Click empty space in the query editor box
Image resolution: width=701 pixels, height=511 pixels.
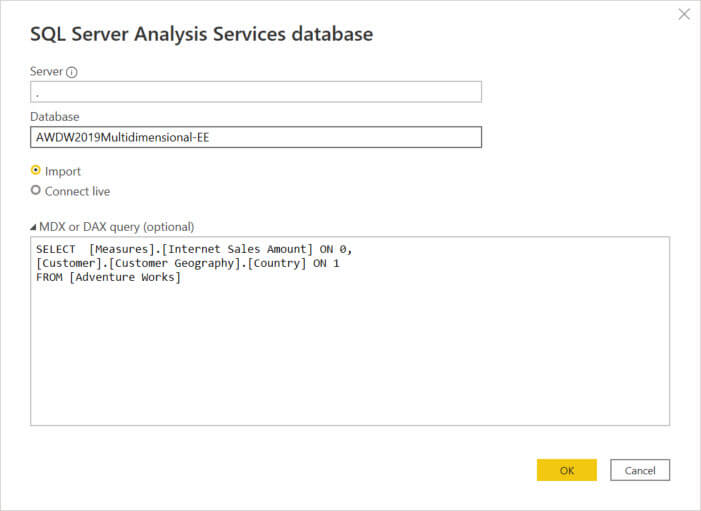(x=350, y=360)
